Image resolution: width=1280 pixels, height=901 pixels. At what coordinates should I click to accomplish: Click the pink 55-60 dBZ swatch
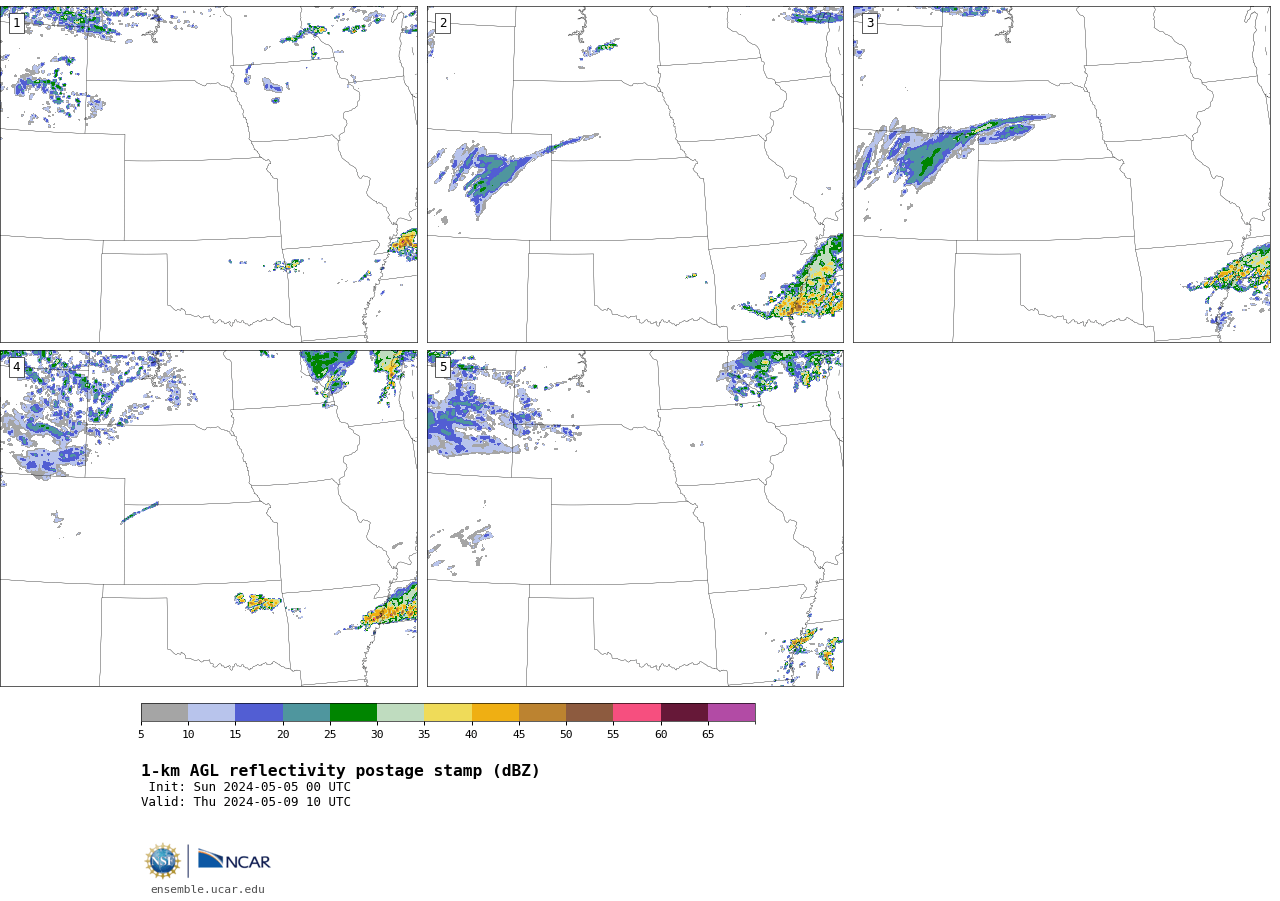pyautogui.click(x=637, y=712)
